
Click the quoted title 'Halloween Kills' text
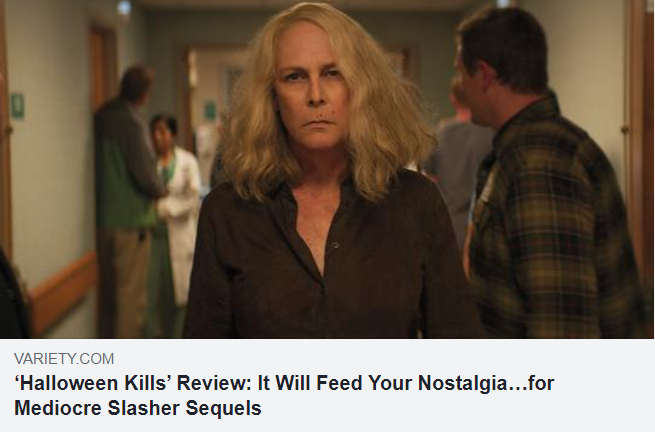[x=93, y=383]
